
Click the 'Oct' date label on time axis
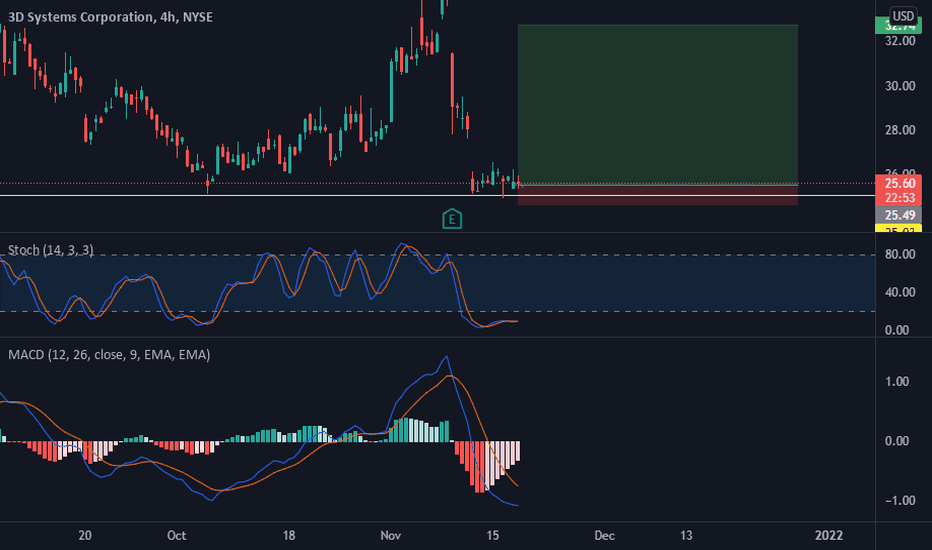tap(177, 536)
